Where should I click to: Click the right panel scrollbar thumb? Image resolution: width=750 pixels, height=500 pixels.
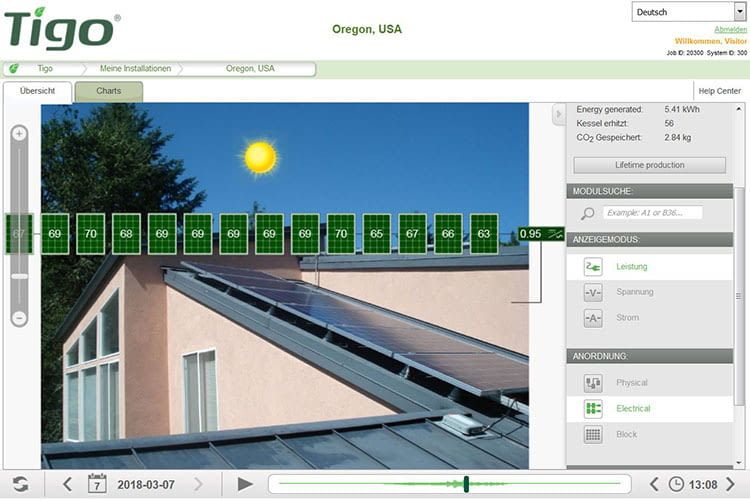tap(739, 296)
